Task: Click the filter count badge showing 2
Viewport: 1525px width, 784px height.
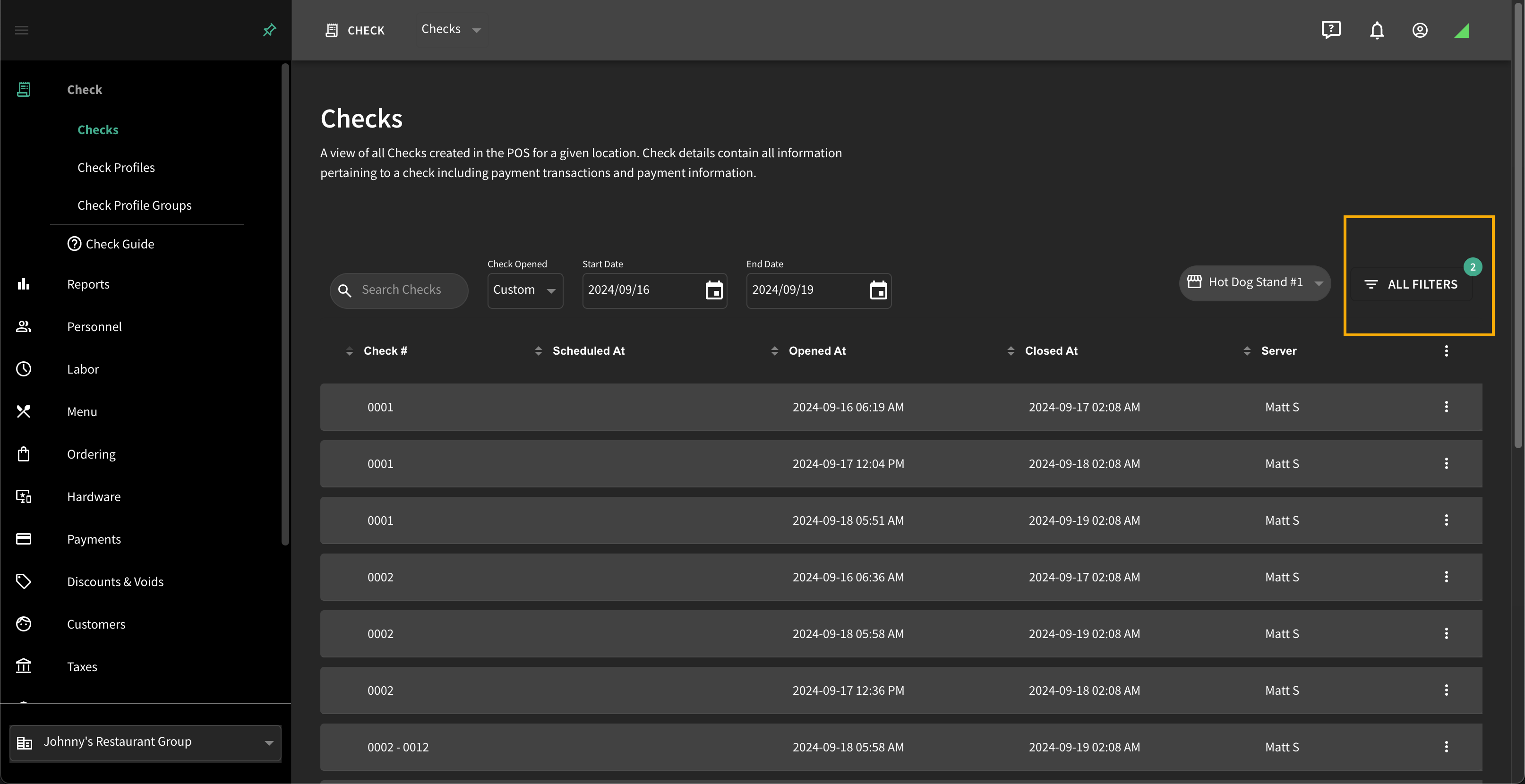Action: pyautogui.click(x=1473, y=267)
